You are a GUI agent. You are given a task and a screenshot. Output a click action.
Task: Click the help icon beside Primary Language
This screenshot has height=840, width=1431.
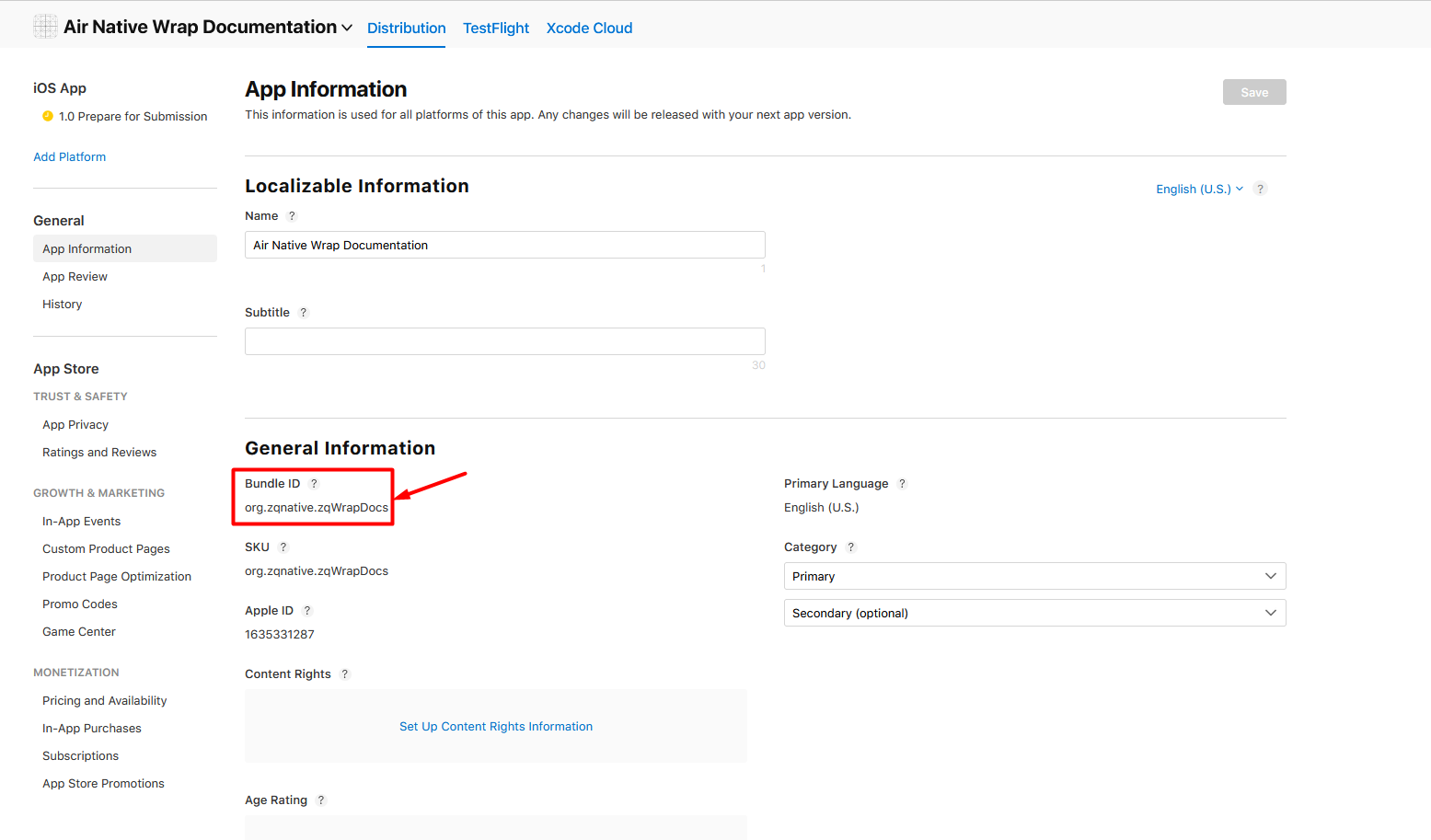coord(902,484)
